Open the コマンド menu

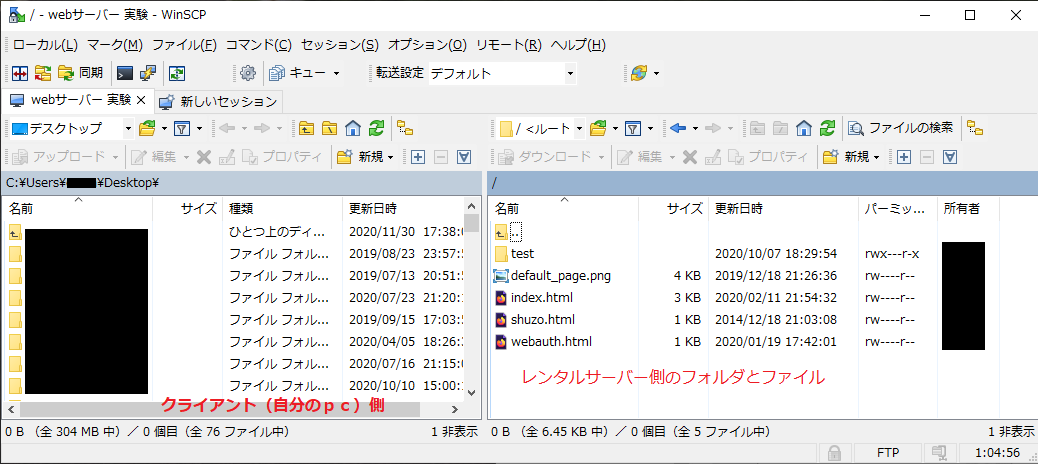click(x=259, y=45)
